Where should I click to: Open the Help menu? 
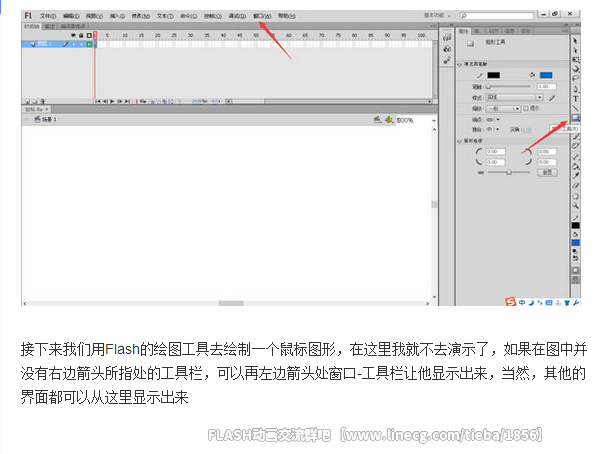(286, 16)
